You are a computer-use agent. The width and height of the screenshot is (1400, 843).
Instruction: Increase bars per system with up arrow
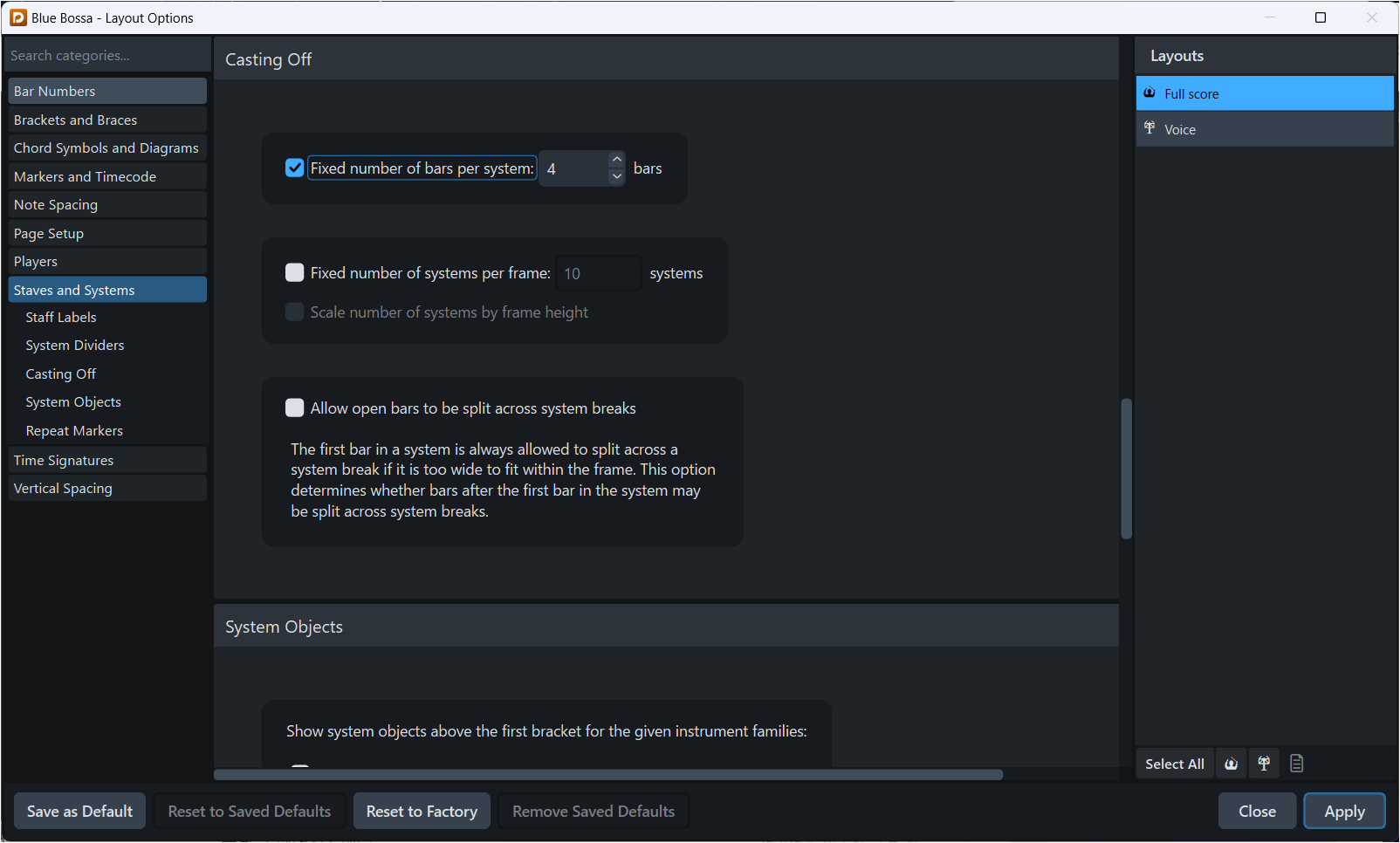[x=617, y=160]
